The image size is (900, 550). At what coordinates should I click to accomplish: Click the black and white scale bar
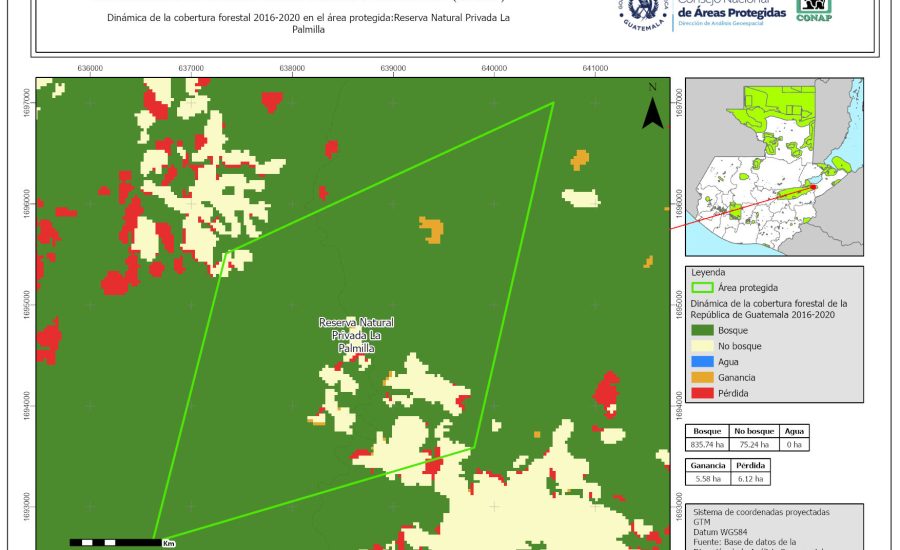pyautogui.click(x=115, y=542)
